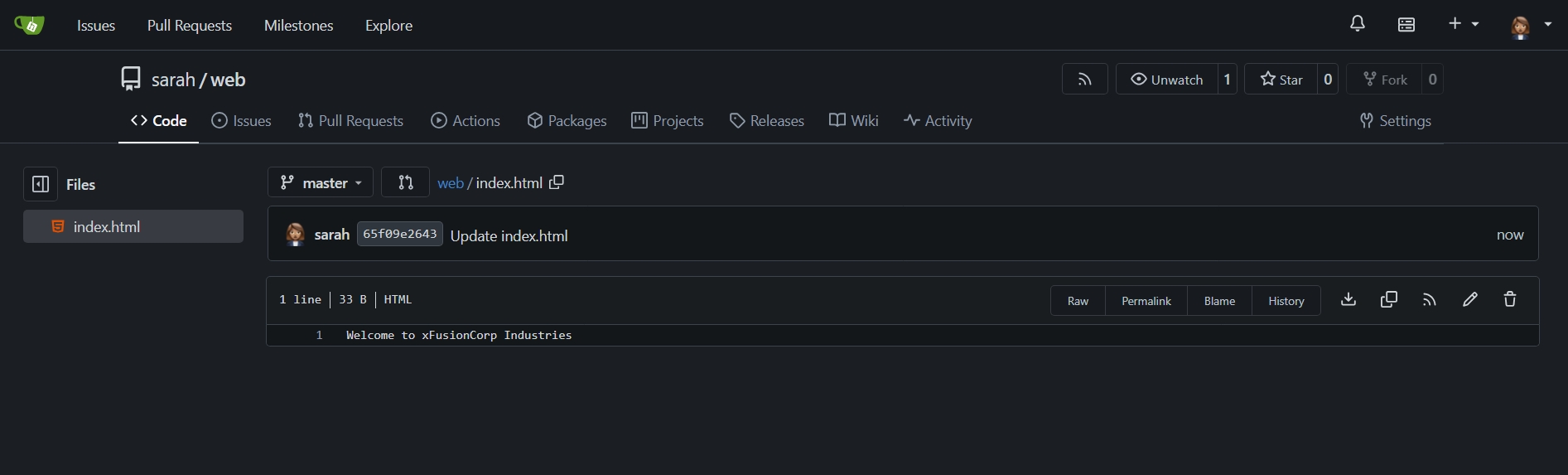Copy file content with copy icon
Viewport: 1568px width, 475px height.
[x=1389, y=299]
